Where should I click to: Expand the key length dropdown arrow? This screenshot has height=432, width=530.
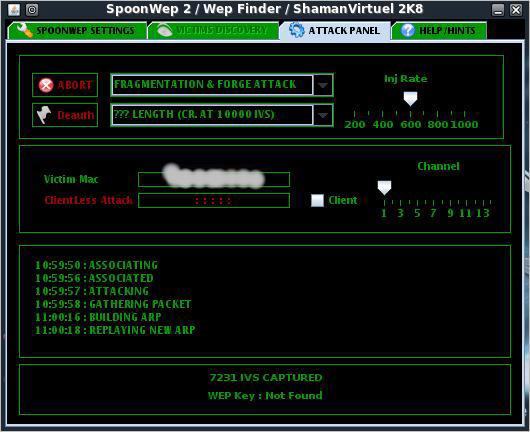[x=323, y=115]
